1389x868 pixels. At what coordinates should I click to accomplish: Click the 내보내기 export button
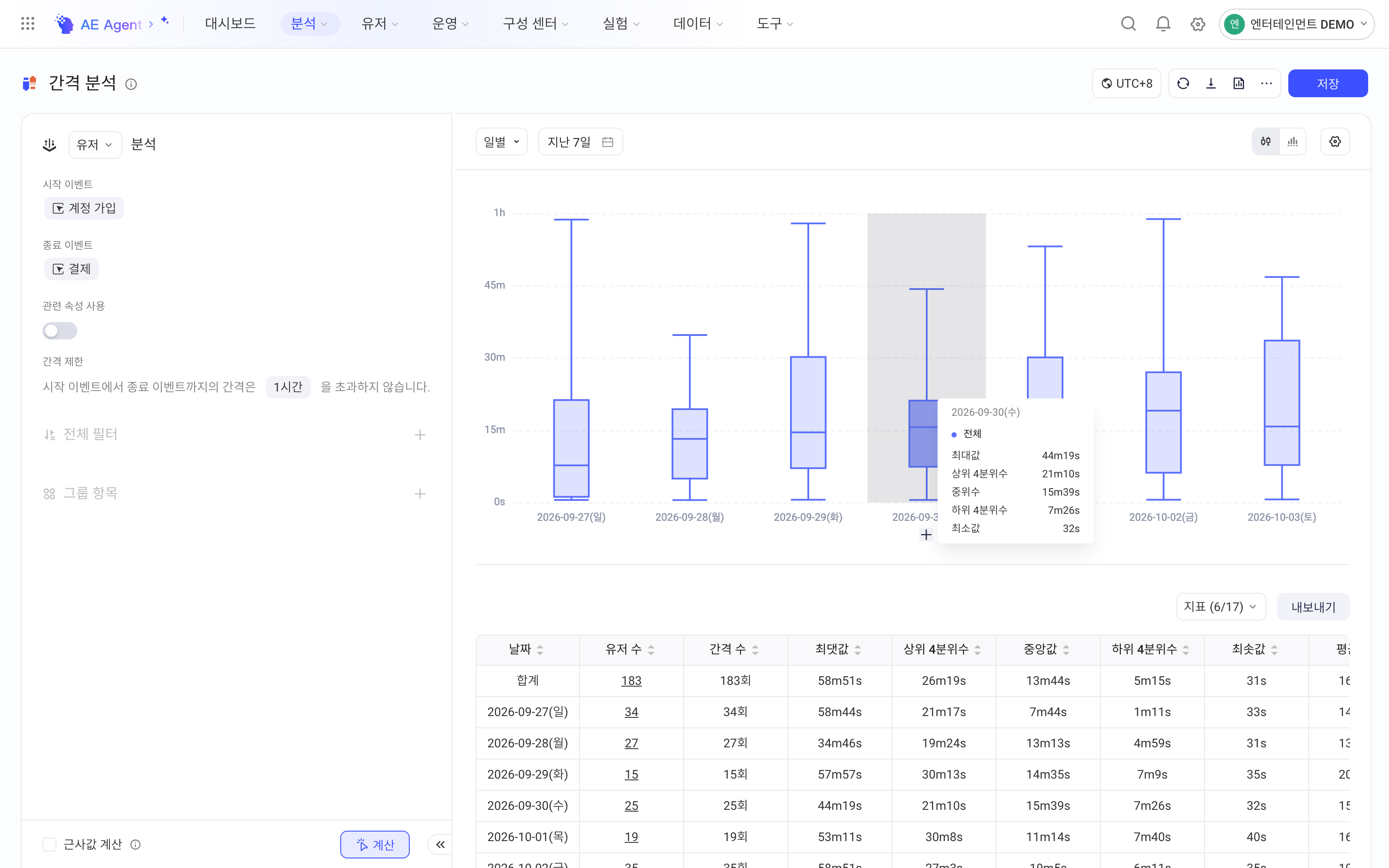[x=1313, y=607]
